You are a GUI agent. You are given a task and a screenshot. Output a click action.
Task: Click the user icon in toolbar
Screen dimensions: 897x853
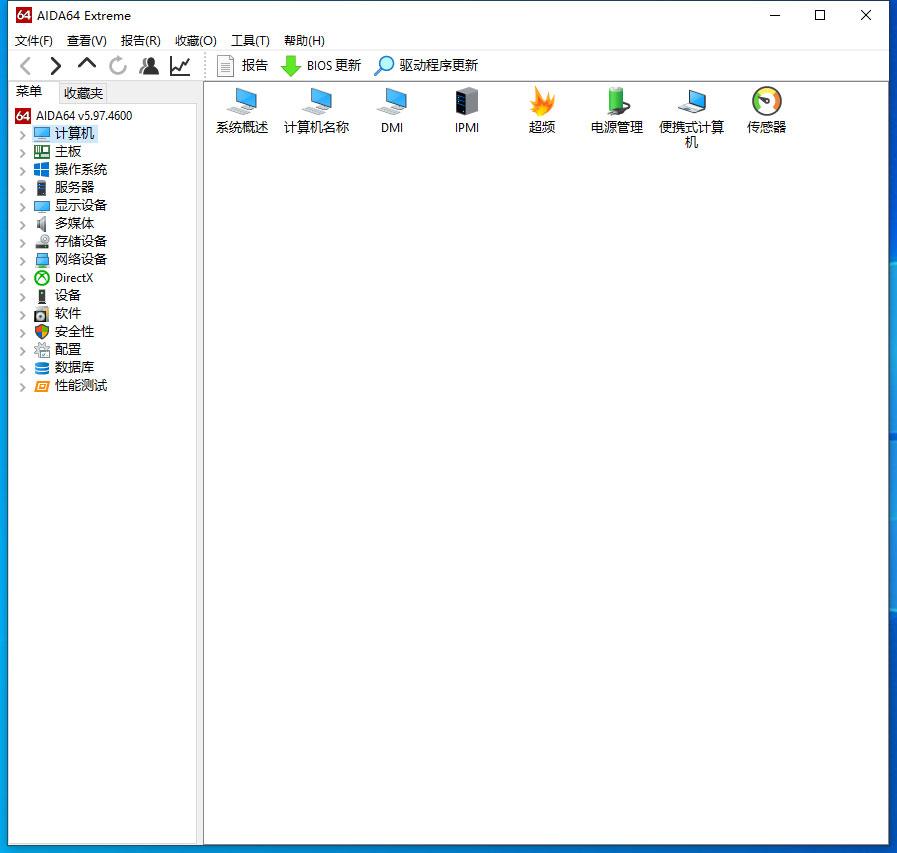tap(149, 66)
